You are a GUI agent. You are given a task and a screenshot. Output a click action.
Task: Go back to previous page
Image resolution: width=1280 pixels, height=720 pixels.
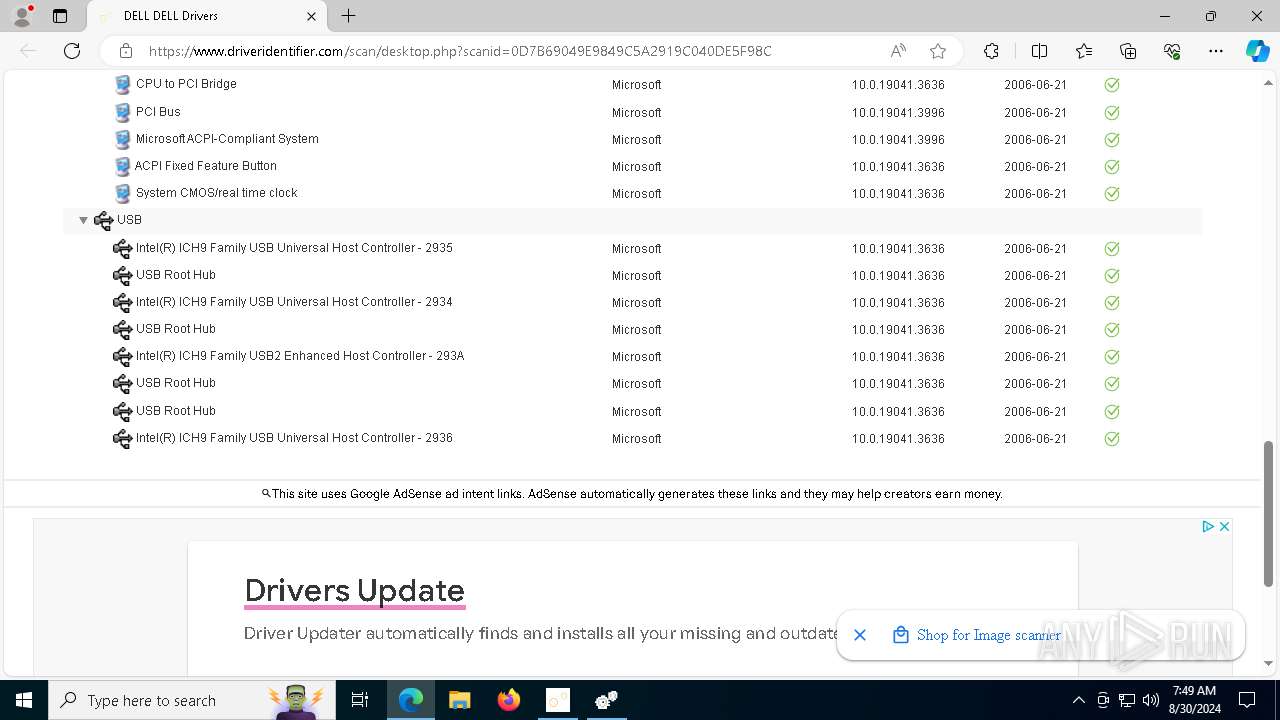click(x=28, y=51)
